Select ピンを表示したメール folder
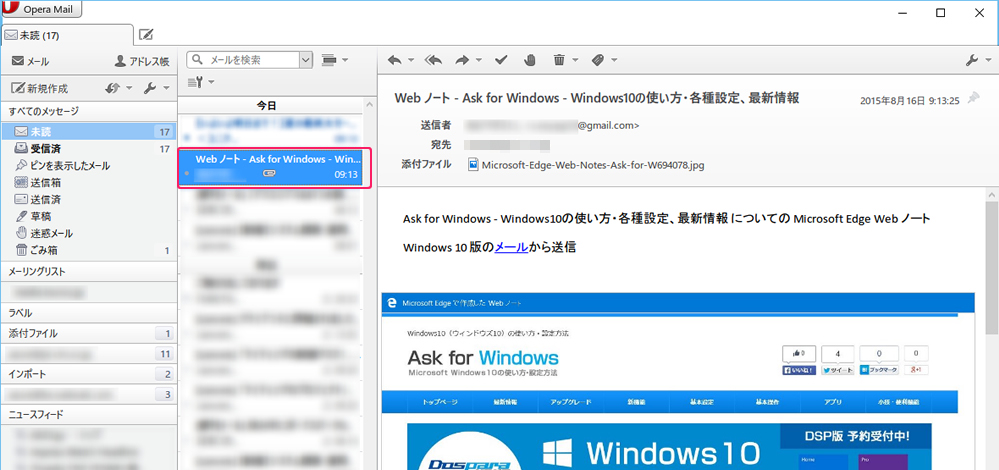Screen dimensions: 999x470 (x=89, y=166)
